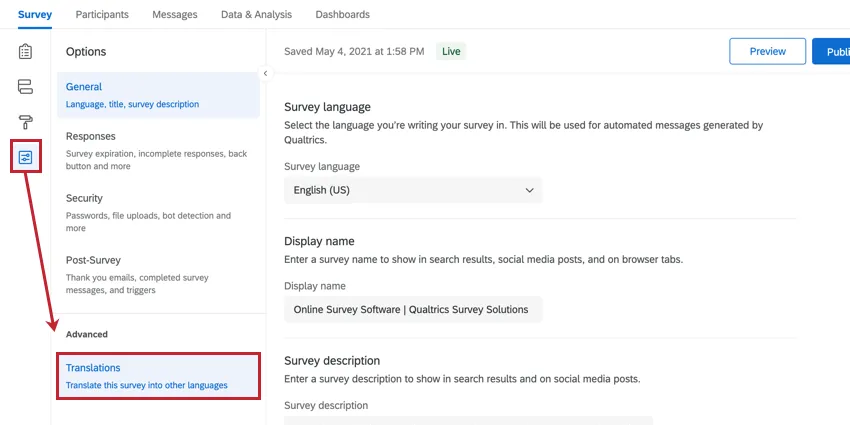
Task: Open the Messages tab
Action: point(175,15)
